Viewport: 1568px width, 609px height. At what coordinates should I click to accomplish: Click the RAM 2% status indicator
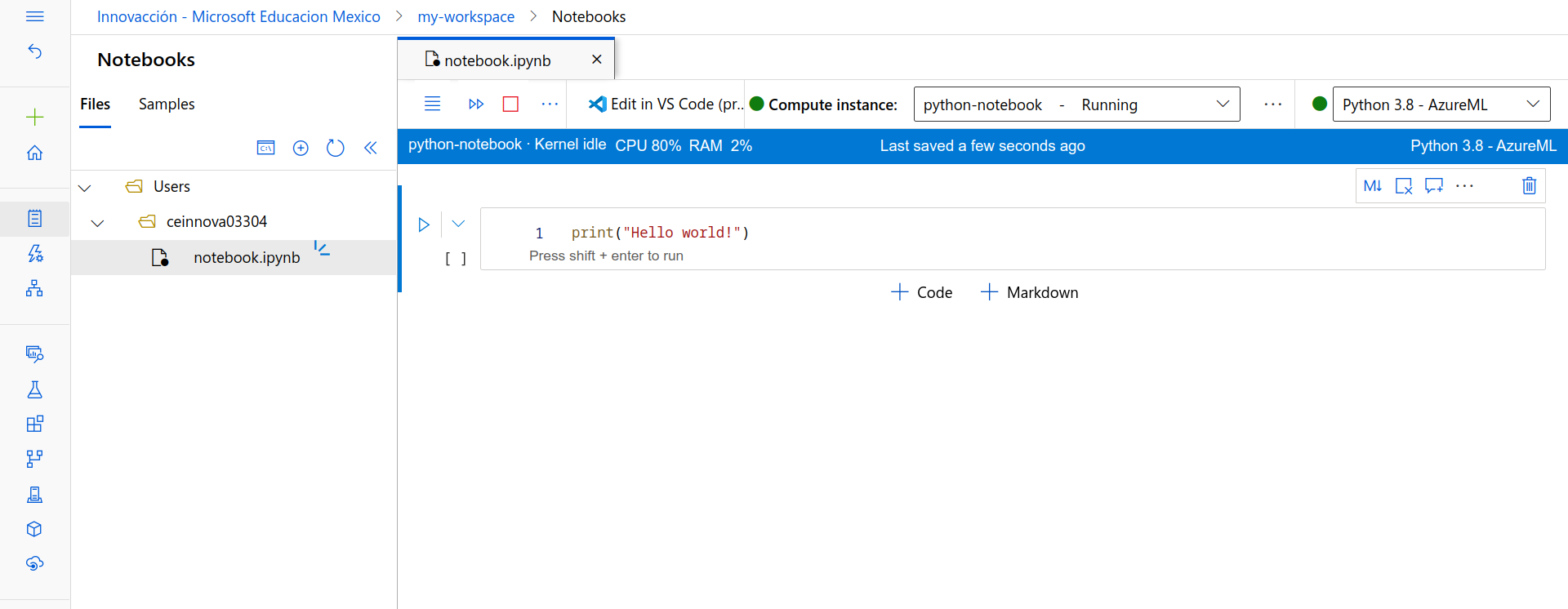pyautogui.click(x=720, y=145)
